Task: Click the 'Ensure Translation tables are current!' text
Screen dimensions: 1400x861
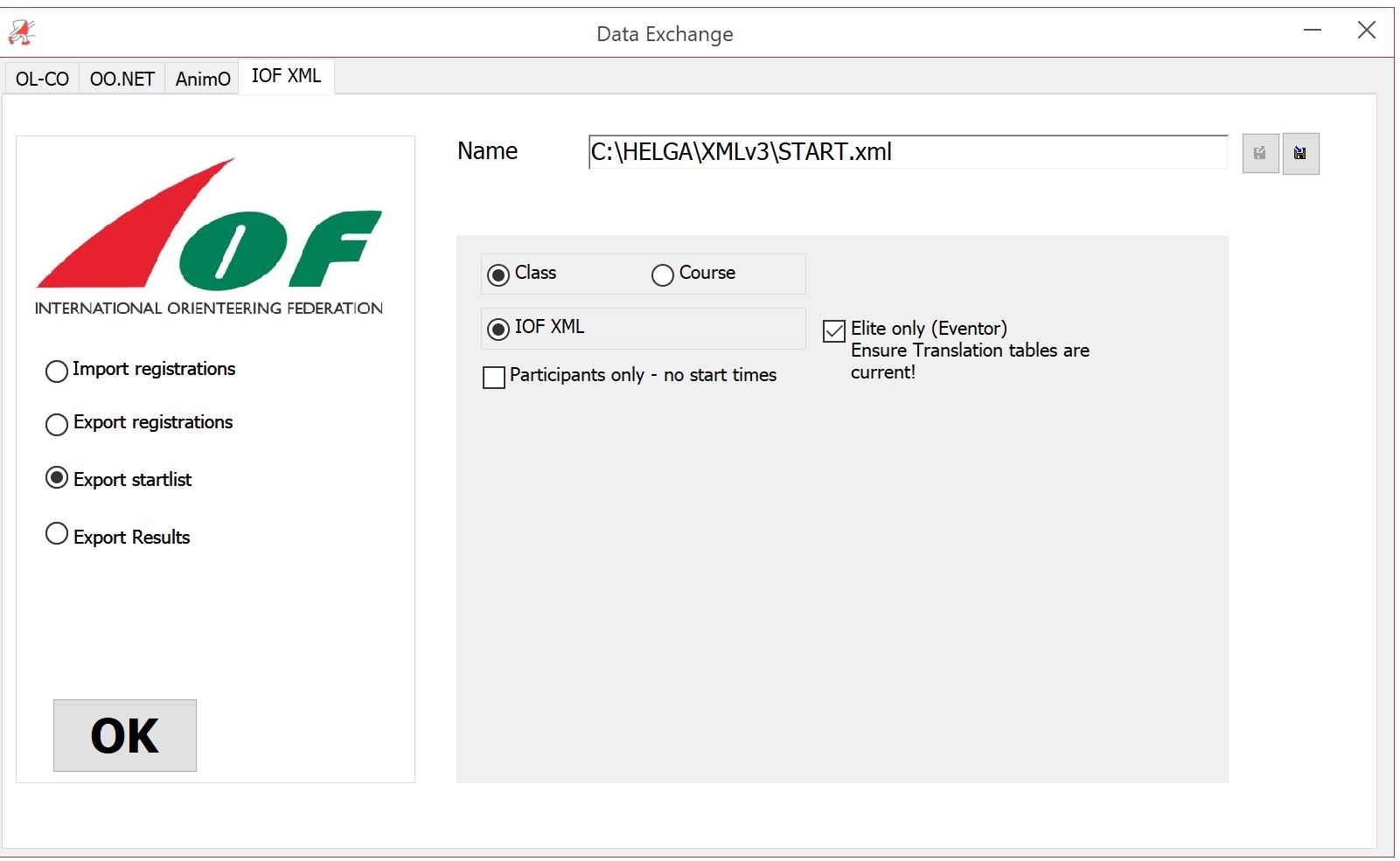Action: tap(970, 361)
